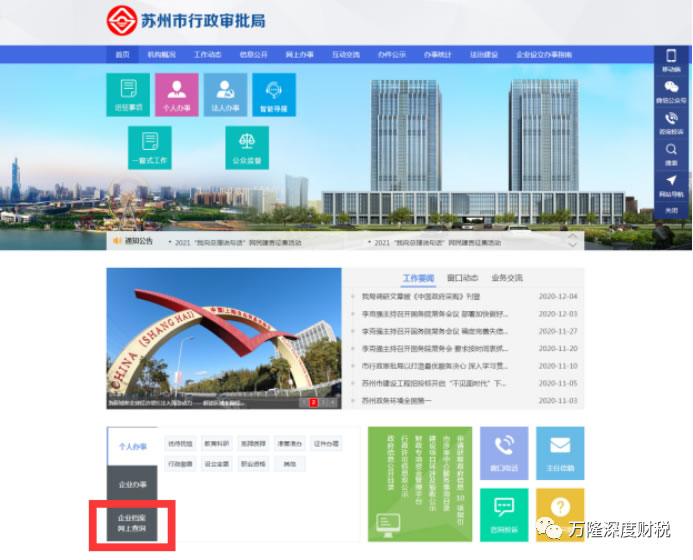This screenshot has width=693, height=560.
Task: Go to 信息公开 in the navigation bar
Action: click(254, 55)
